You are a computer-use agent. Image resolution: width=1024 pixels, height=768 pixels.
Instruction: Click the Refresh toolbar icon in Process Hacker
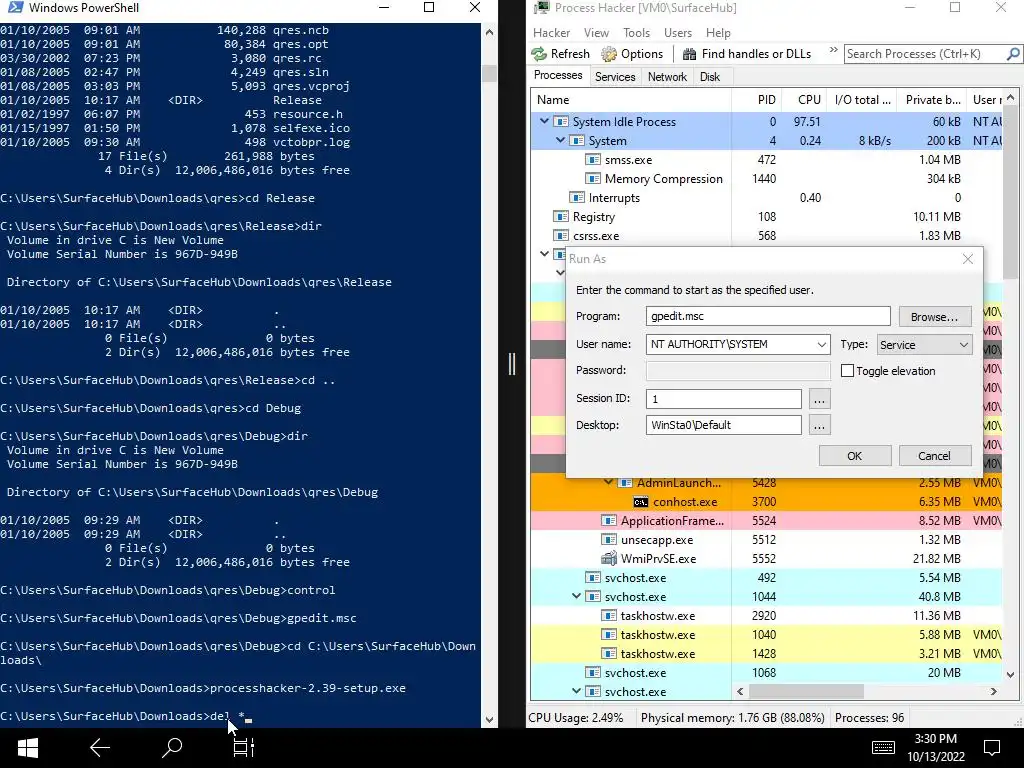click(539, 54)
